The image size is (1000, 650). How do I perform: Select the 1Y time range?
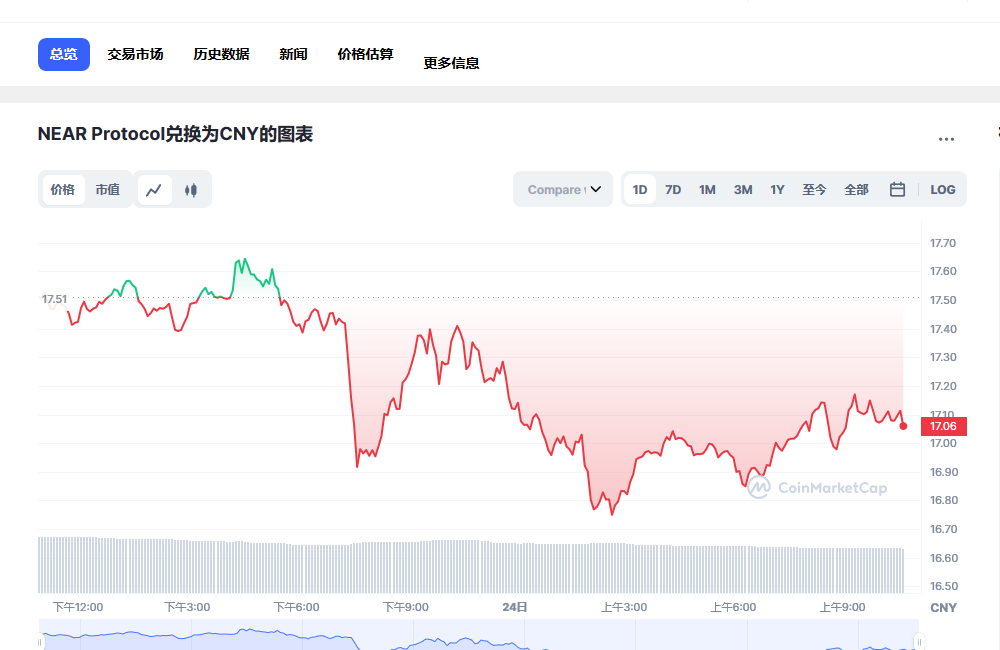click(777, 189)
